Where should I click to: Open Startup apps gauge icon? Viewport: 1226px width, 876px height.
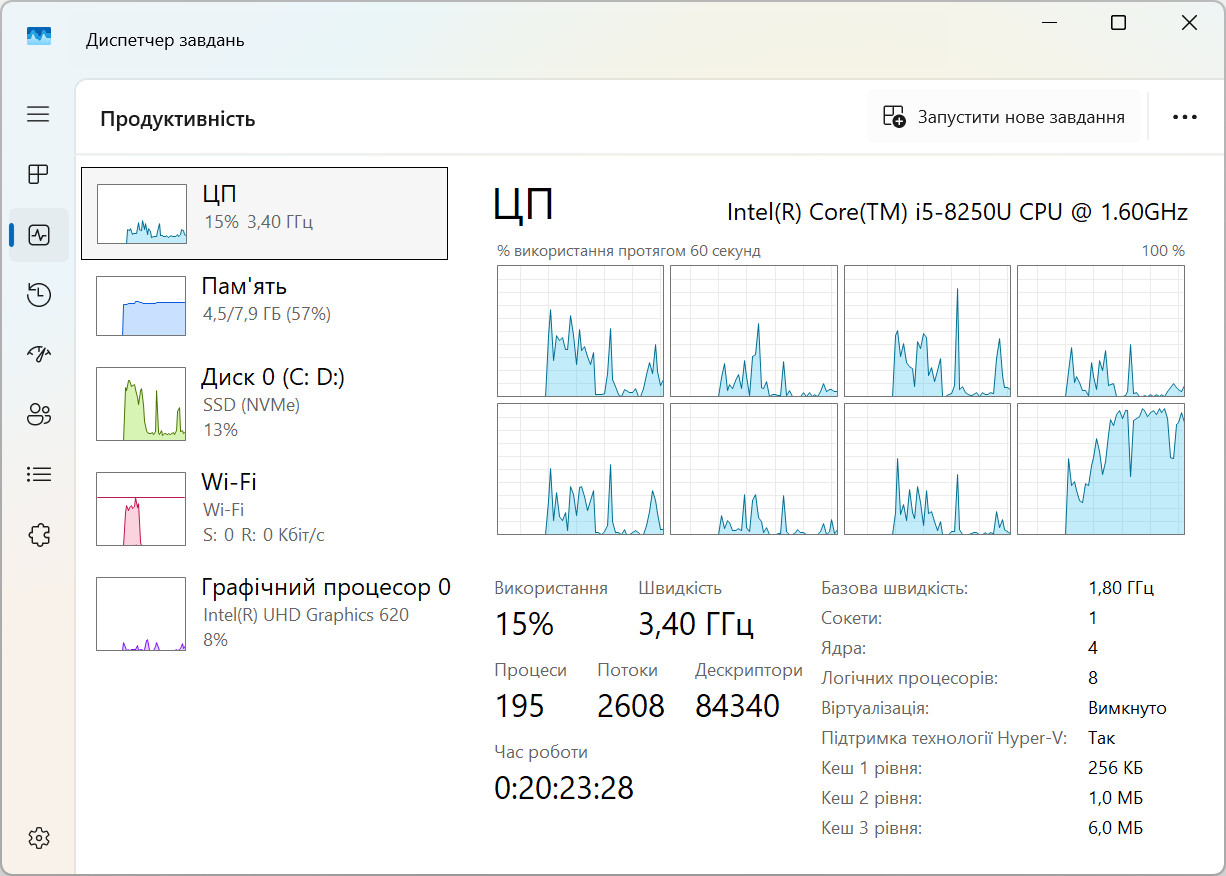(38, 354)
